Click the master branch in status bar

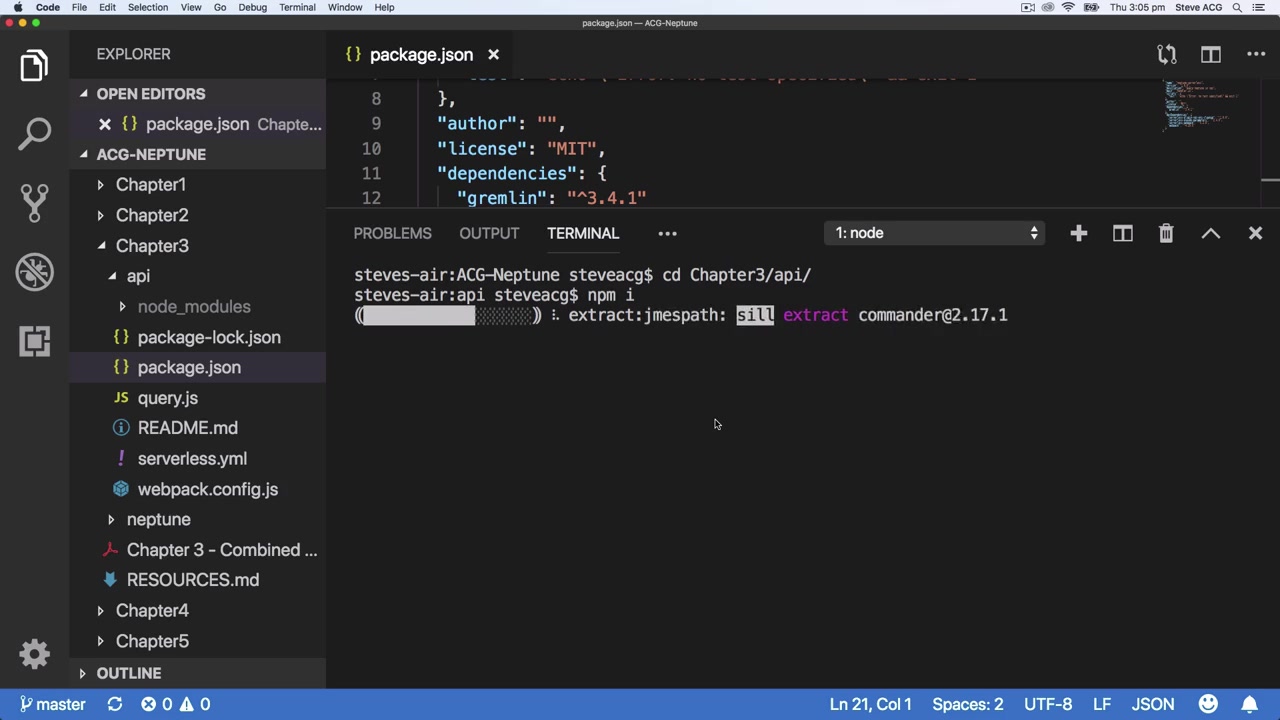pyautogui.click(x=53, y=704)
